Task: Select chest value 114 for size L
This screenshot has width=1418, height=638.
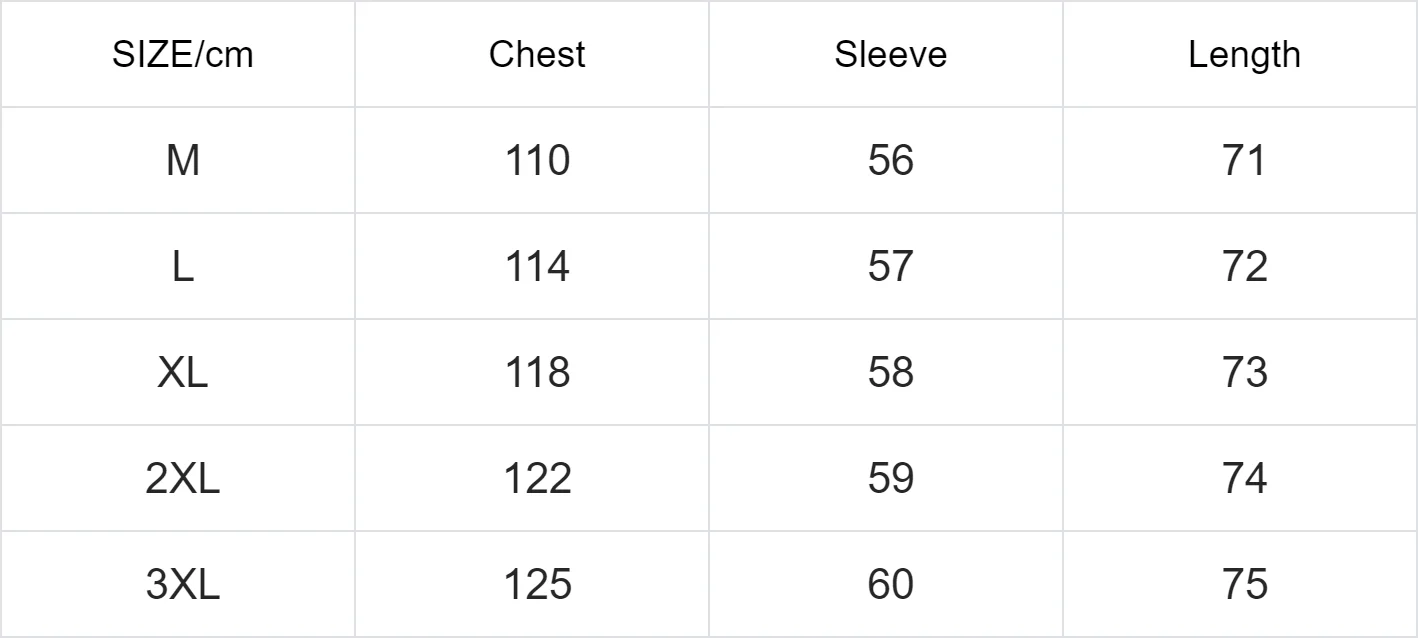Action: (x=537, y=266)
